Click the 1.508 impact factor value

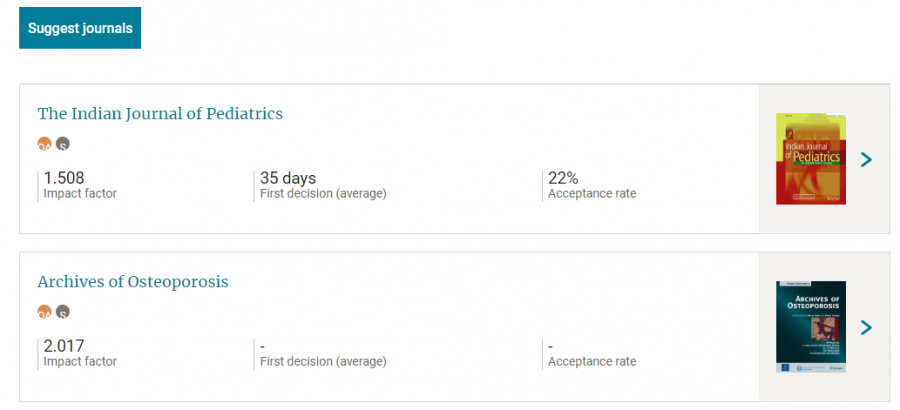pos(64,178)
